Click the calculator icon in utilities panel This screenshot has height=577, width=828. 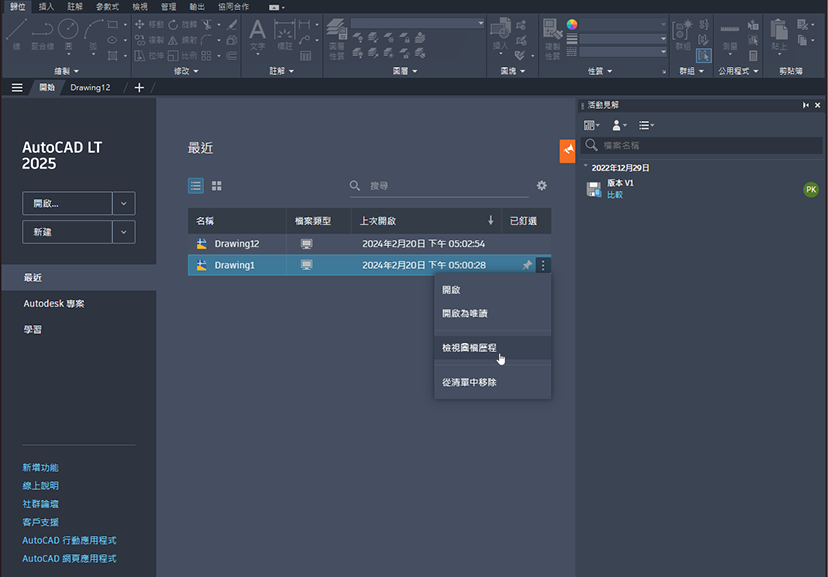point(753,55)
